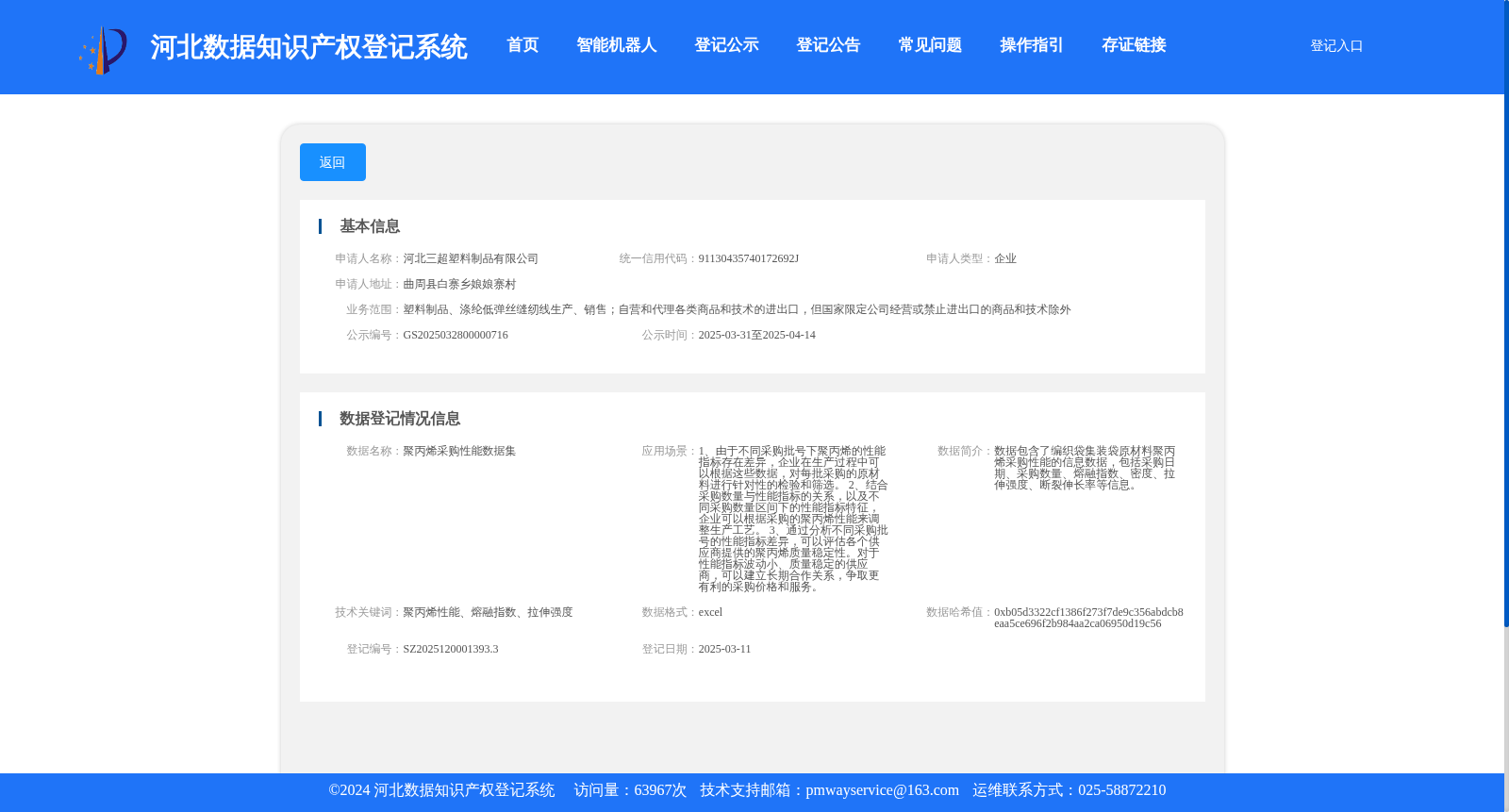Viewport: 1509px width, 812px height.
Task: Select address 曲周县白寨乡娘娘寨村
Action: pyautogui.click(x=459, y=284)
